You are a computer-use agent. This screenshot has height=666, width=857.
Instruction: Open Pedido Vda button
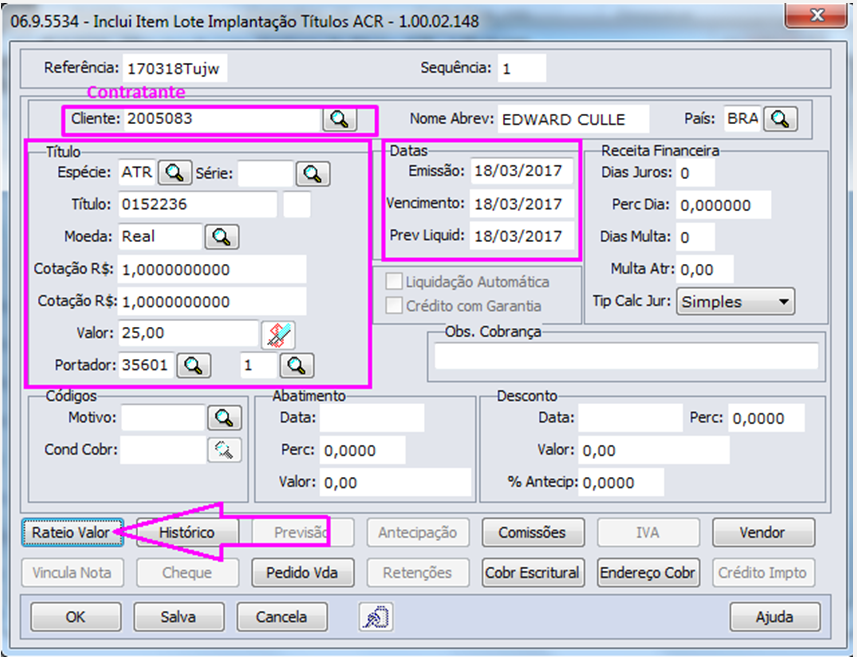point(302,573)
